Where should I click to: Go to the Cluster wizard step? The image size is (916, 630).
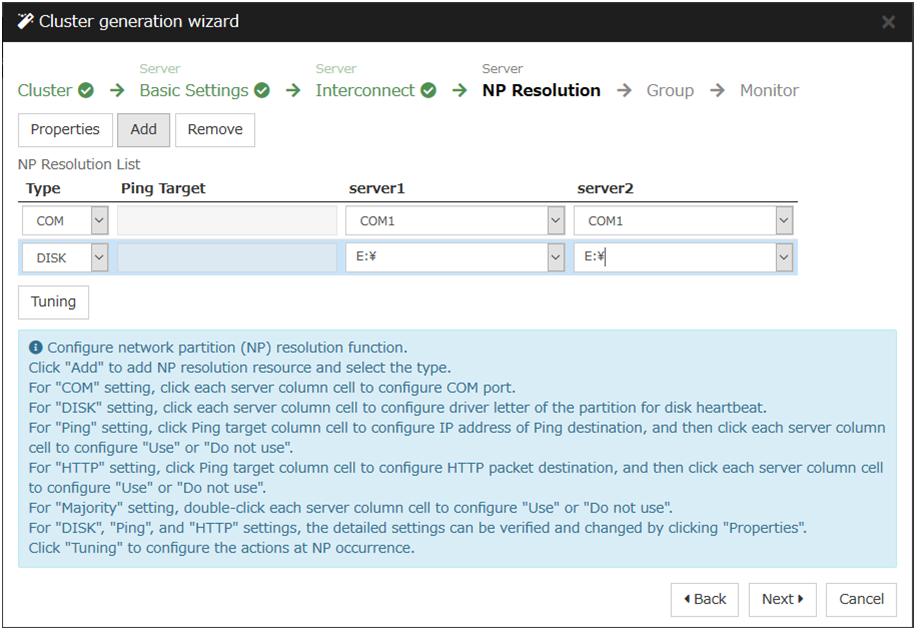[45, 91]
